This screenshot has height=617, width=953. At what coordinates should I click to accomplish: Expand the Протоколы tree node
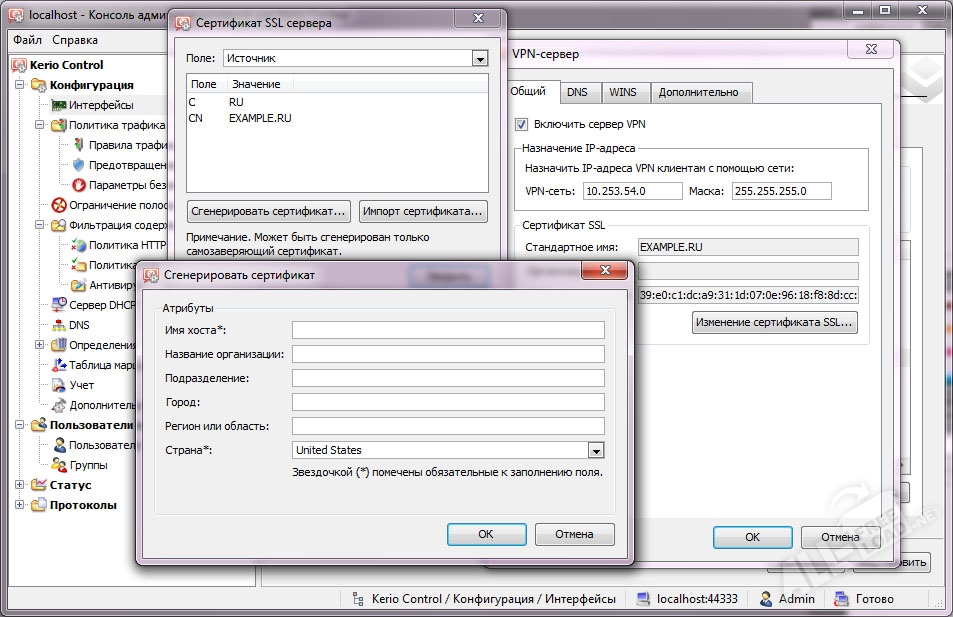(x=20, y=505)
